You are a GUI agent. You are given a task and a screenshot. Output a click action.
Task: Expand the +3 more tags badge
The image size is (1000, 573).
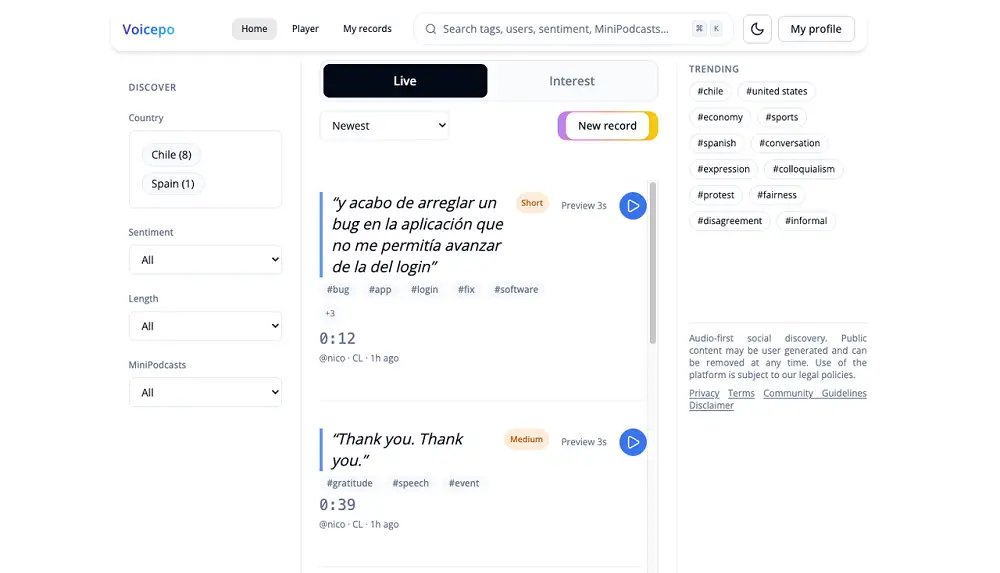pos(330,314)
